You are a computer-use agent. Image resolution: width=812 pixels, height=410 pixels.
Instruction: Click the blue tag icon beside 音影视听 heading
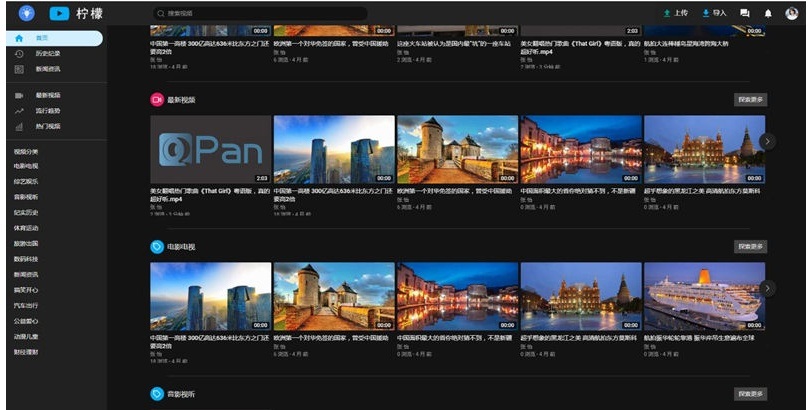[x=157, y=394]
